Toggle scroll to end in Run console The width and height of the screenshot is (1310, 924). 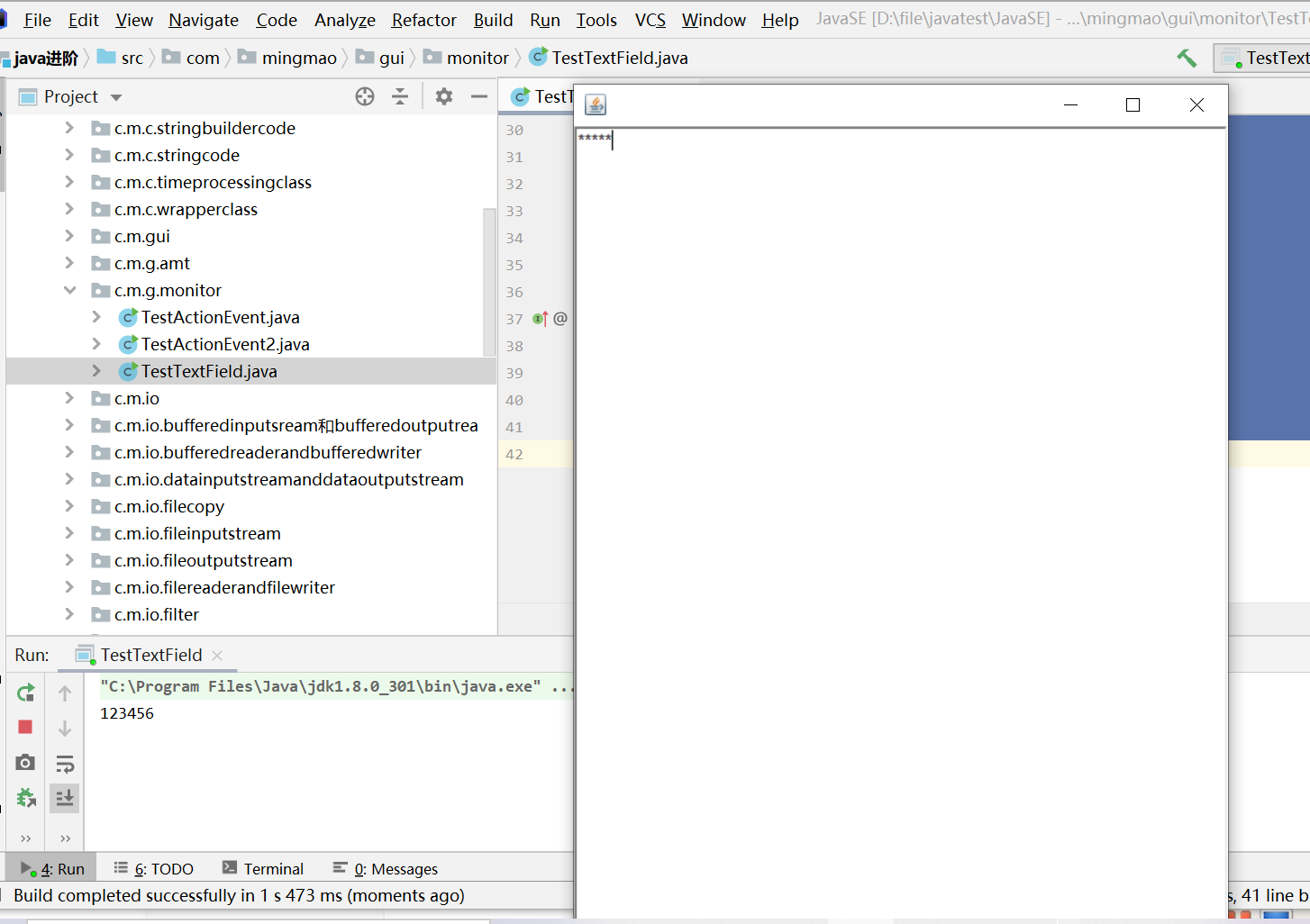click(x=65, y=798)
